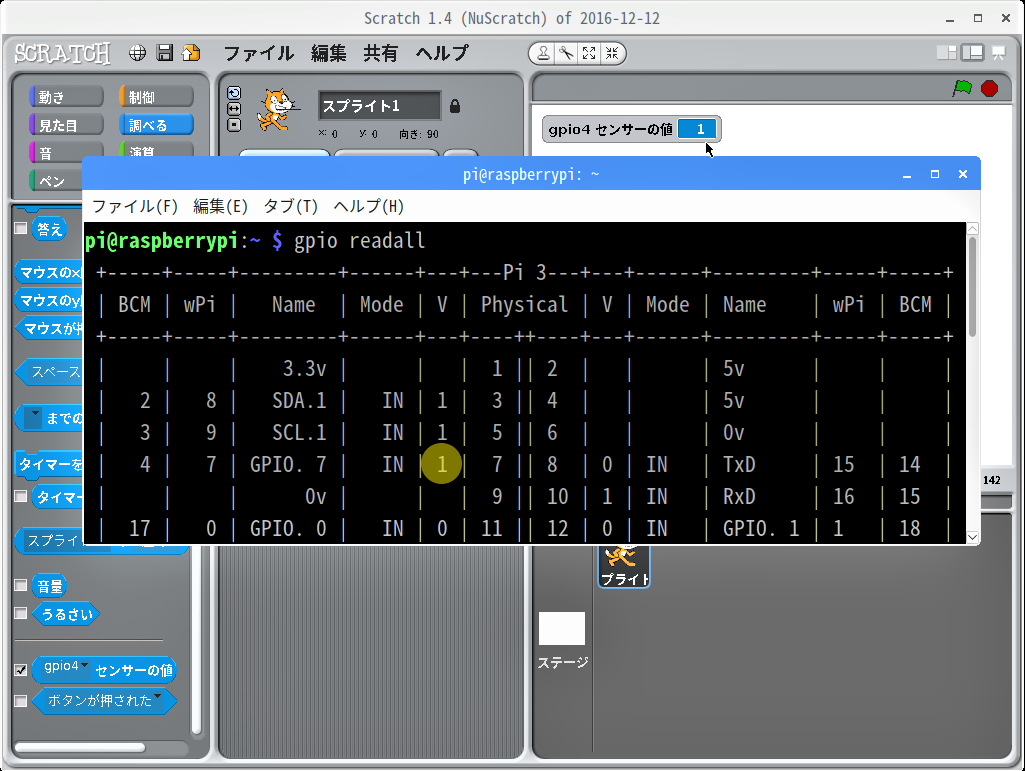Viewport: 1025px width, 771px height.
Task: Open the 編集 menu in Scratch
Action: click(328, 53)
